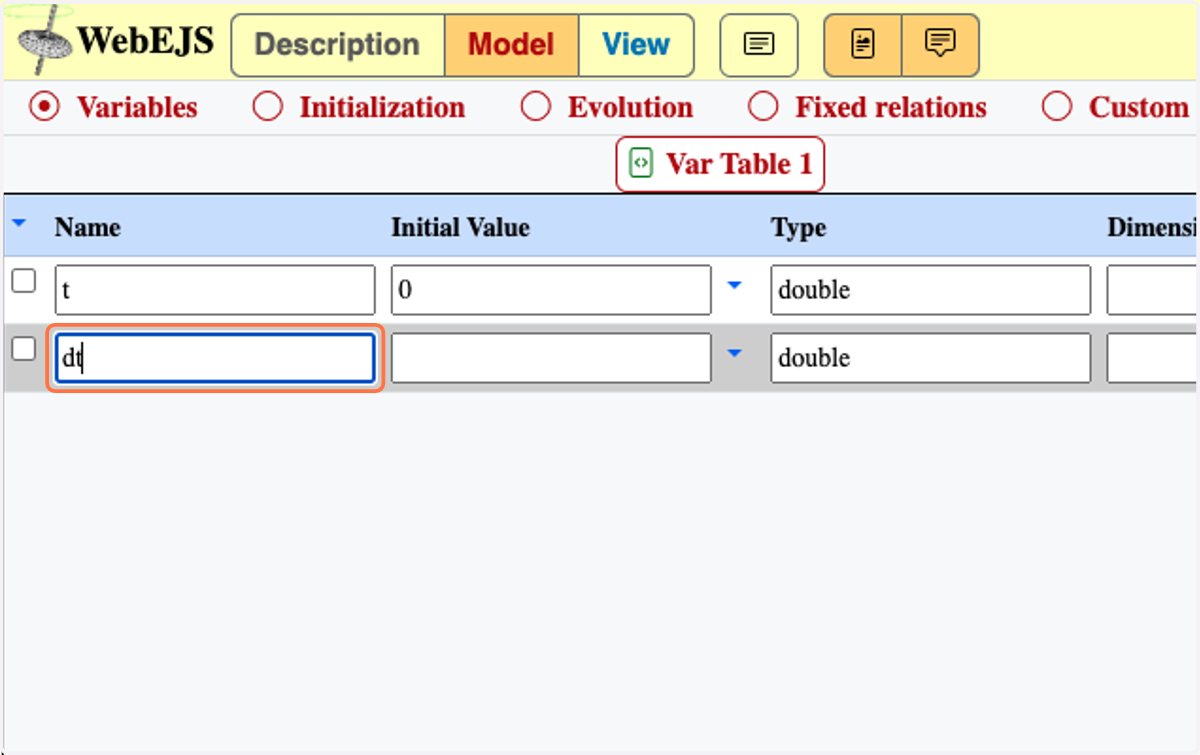1200x755 pixels.
Task: Click the WebEJS title text
Action: [x=146, y=41]
